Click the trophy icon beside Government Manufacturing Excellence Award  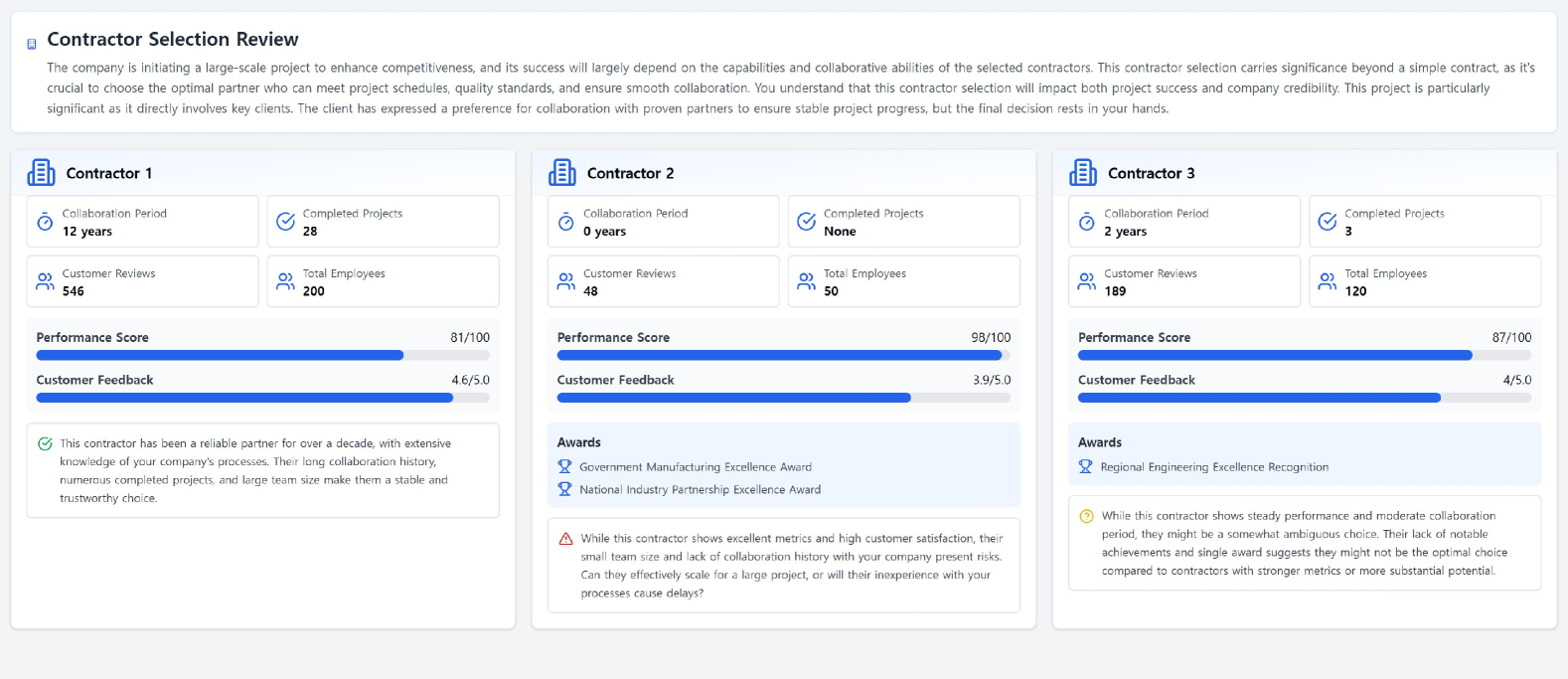pos(564,466)
